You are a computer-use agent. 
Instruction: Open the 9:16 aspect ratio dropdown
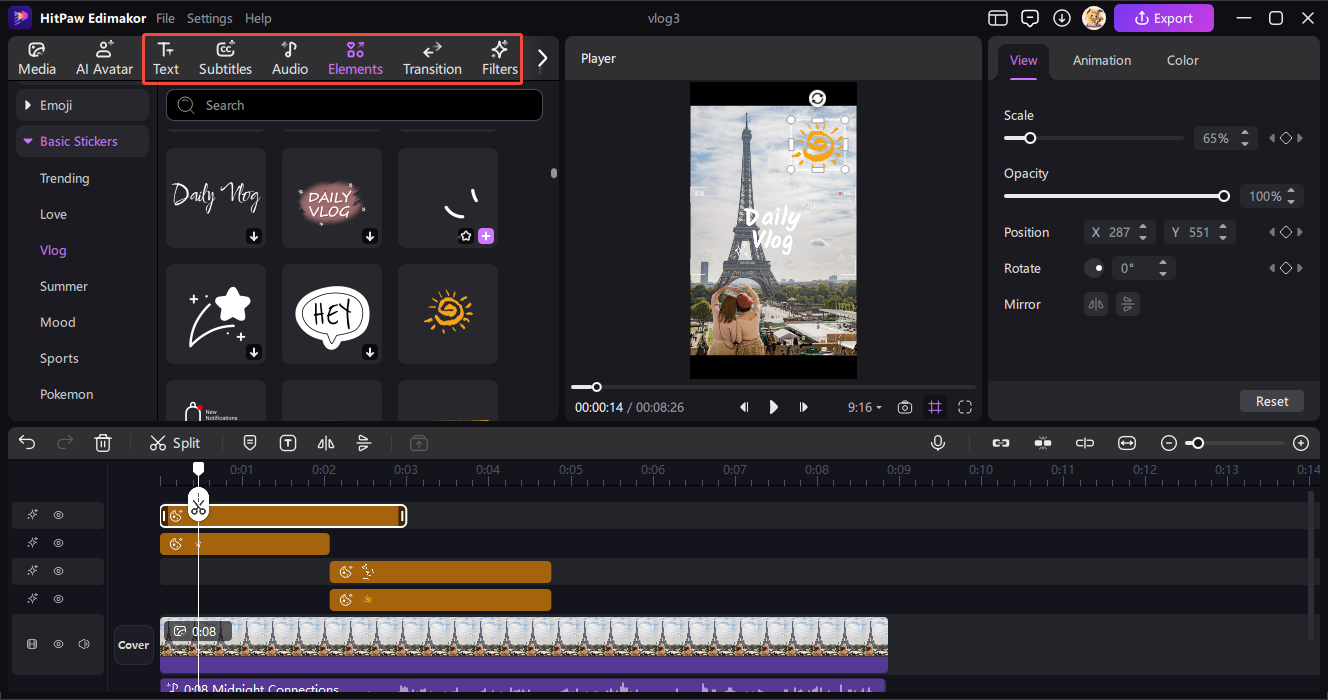point(865,407)
